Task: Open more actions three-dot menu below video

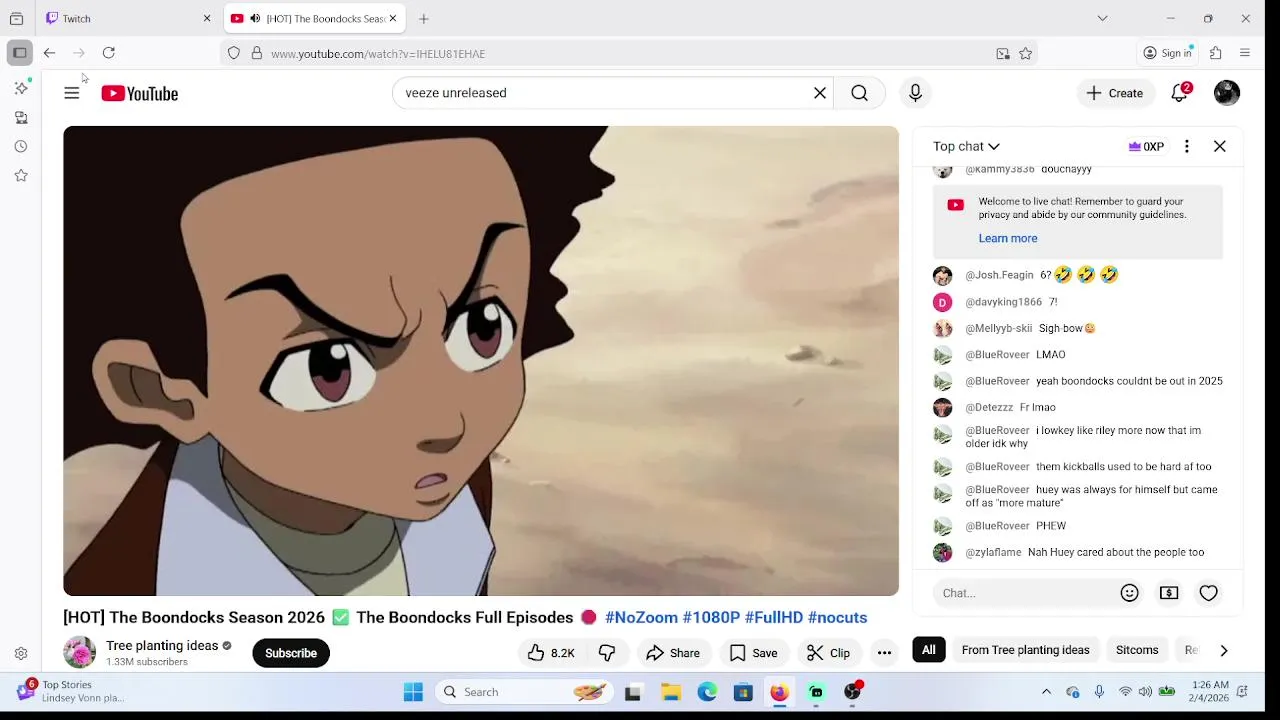Action: click(x=884, y=653)
